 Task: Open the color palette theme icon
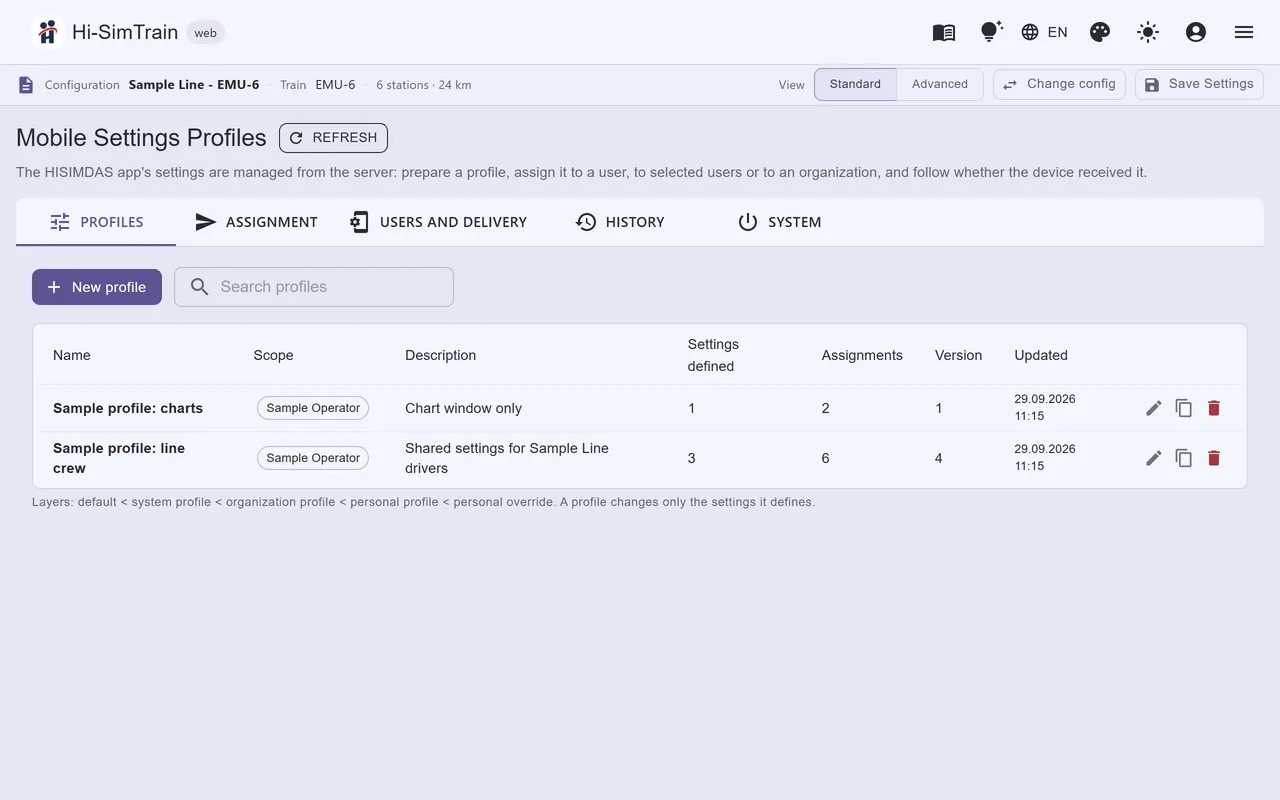click(x=1100, y=32)
